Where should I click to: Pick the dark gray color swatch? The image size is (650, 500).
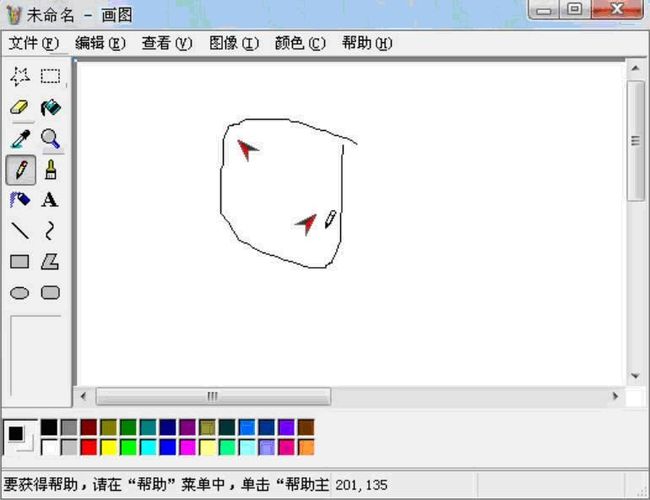click(69, 427)
